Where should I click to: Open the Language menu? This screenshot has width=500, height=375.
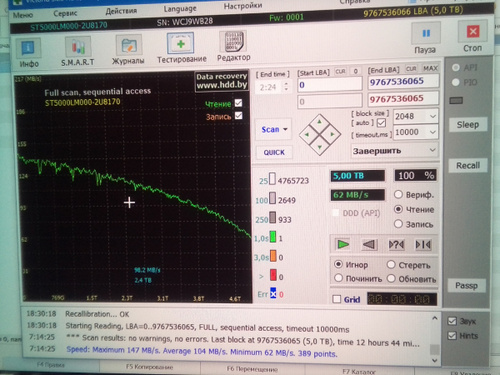180,9
